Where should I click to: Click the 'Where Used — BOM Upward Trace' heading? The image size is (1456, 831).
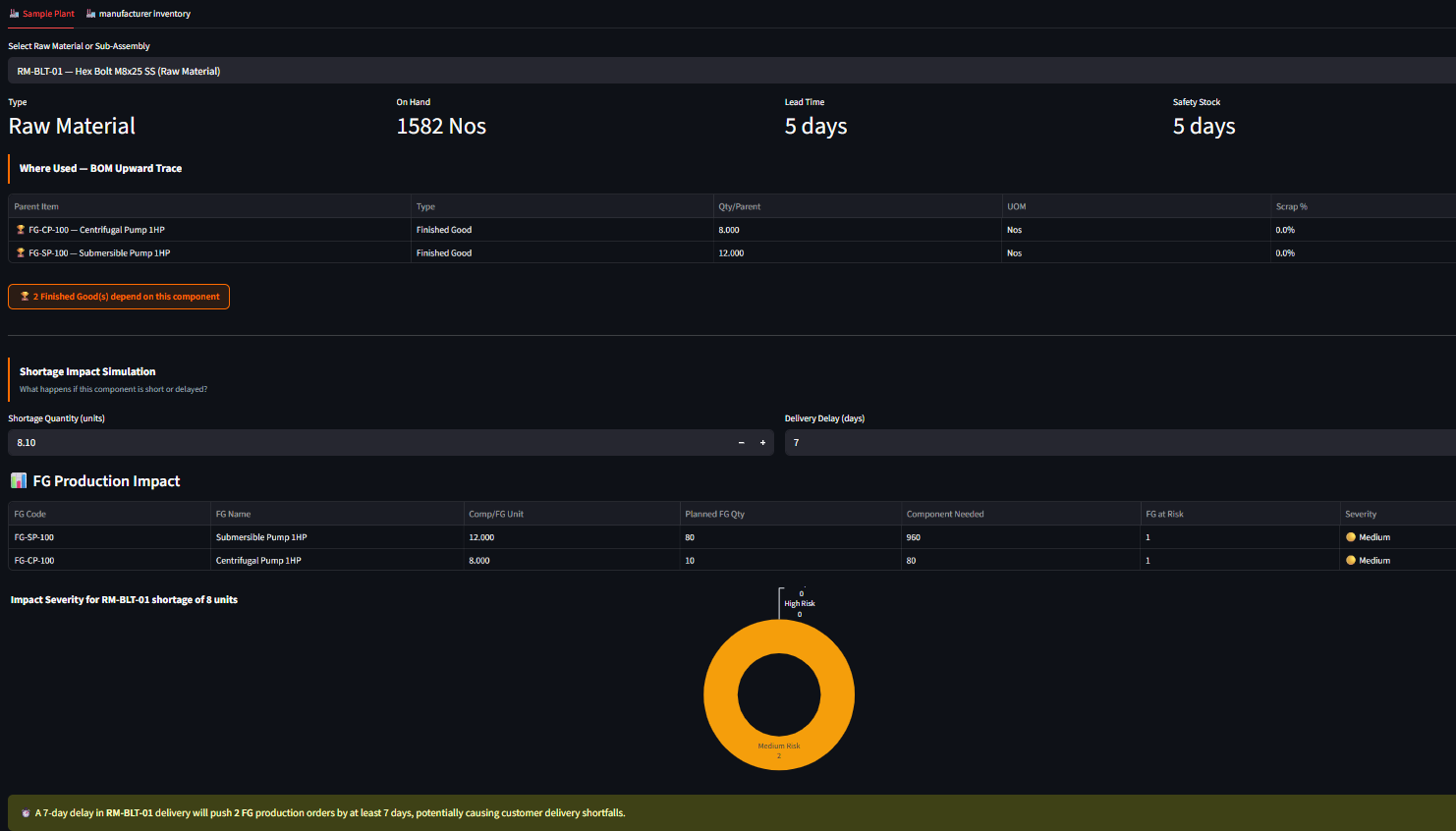pos(100,169)
